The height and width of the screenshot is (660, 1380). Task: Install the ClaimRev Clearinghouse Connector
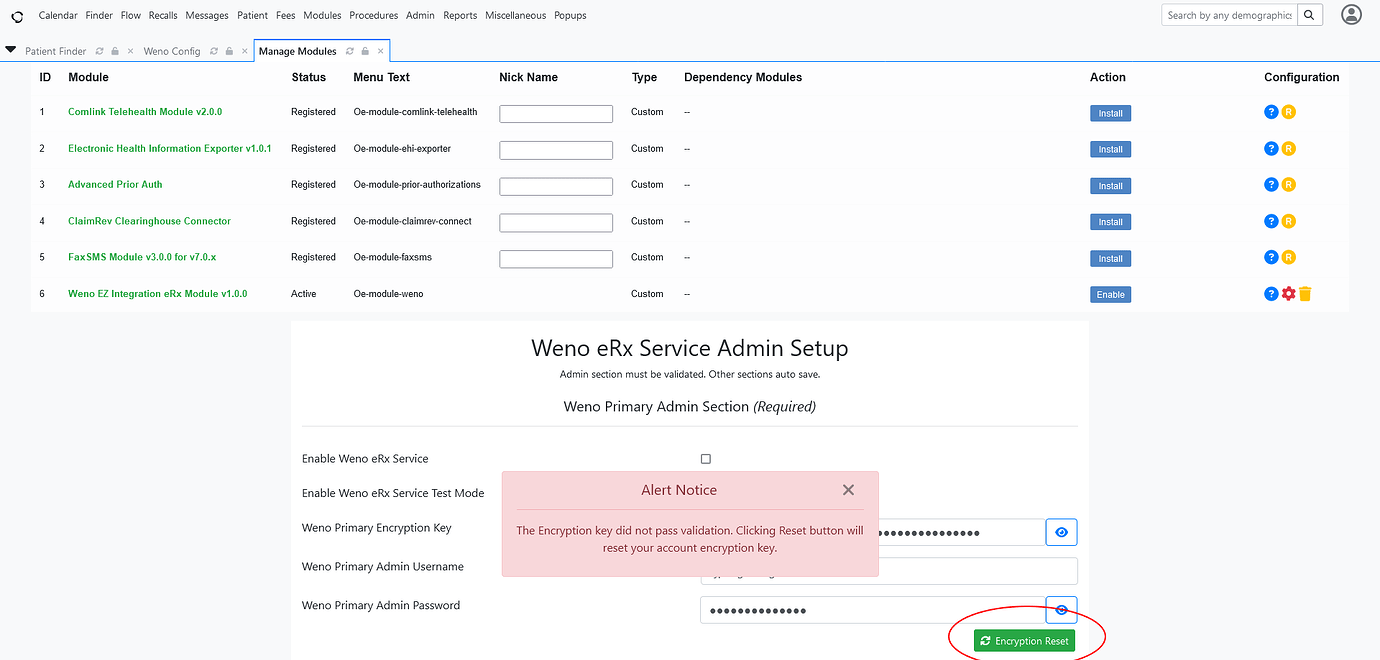pos(1110,221)
